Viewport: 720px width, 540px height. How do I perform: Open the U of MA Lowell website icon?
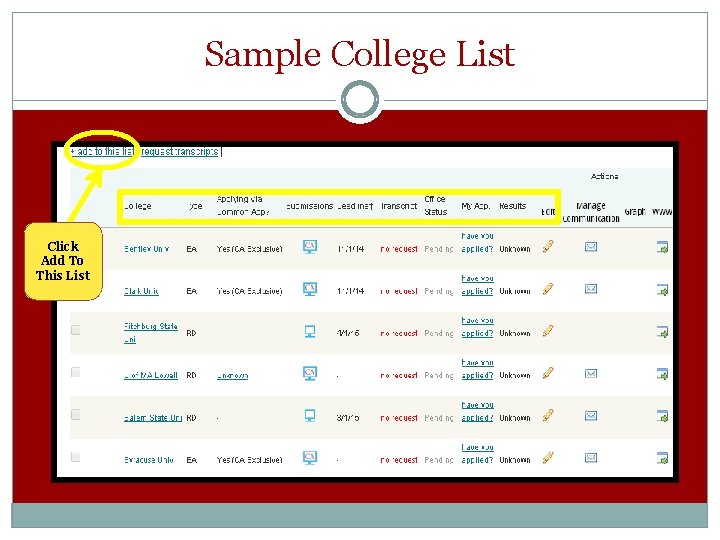662,374
